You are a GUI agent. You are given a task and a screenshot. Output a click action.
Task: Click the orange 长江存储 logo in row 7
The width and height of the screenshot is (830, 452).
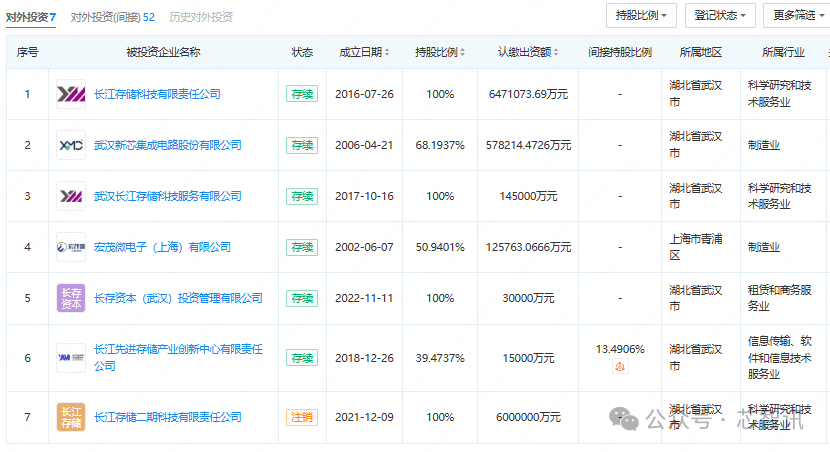[71, 417]
